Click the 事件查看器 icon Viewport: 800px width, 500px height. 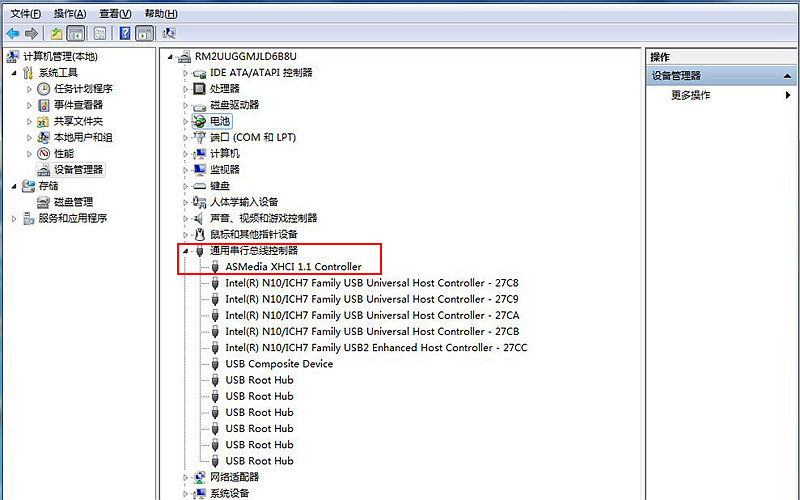[44, 105]
